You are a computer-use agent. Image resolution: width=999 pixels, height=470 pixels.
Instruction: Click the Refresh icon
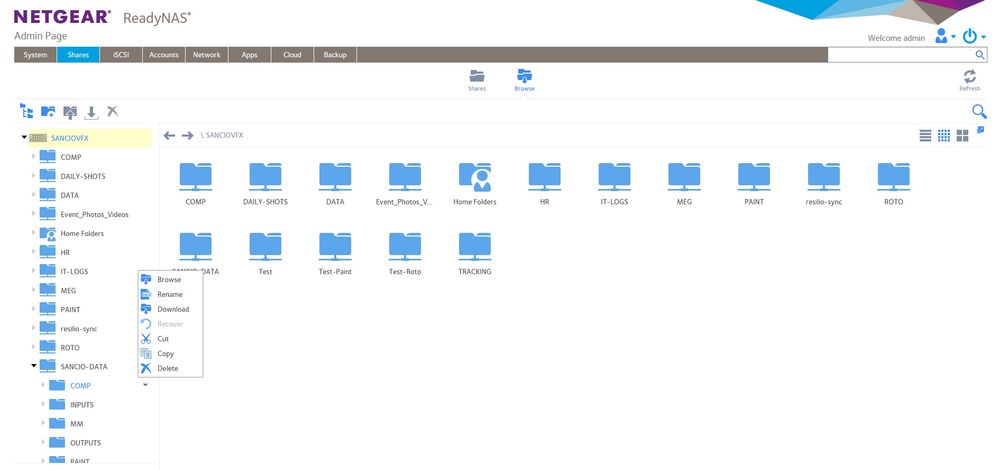(969, 79)
